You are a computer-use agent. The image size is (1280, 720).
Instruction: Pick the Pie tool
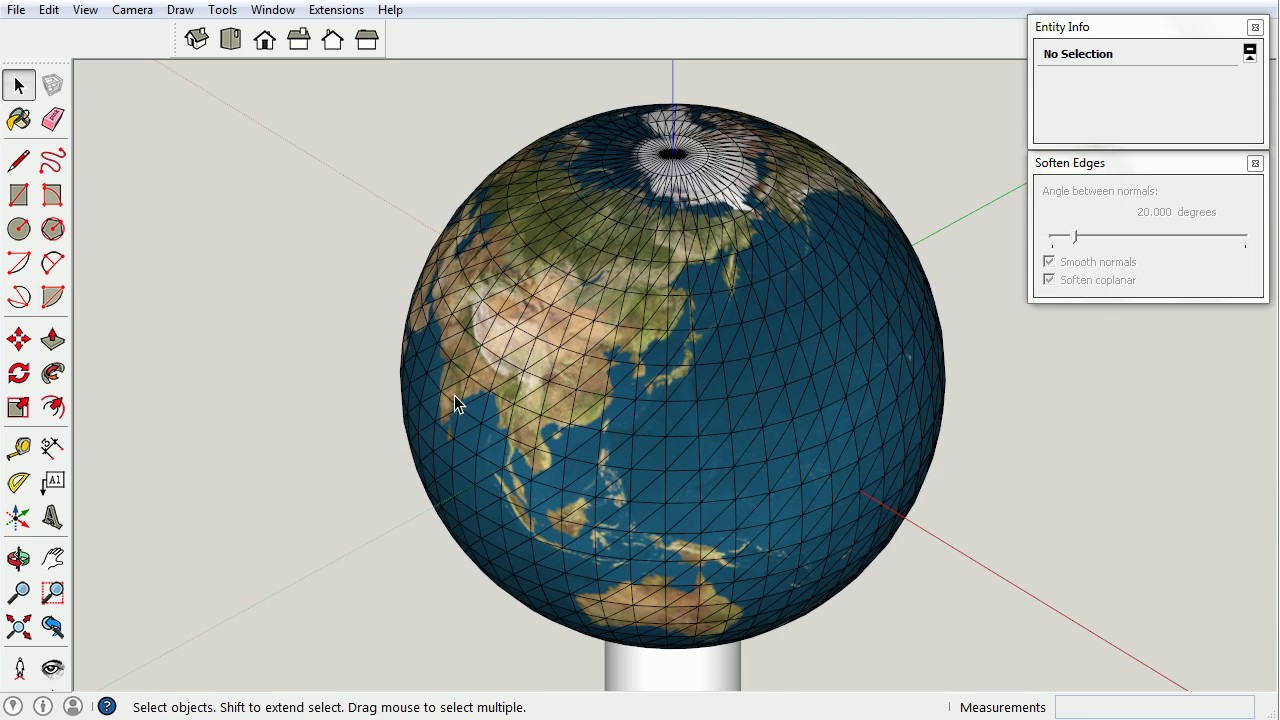(53, 297)
